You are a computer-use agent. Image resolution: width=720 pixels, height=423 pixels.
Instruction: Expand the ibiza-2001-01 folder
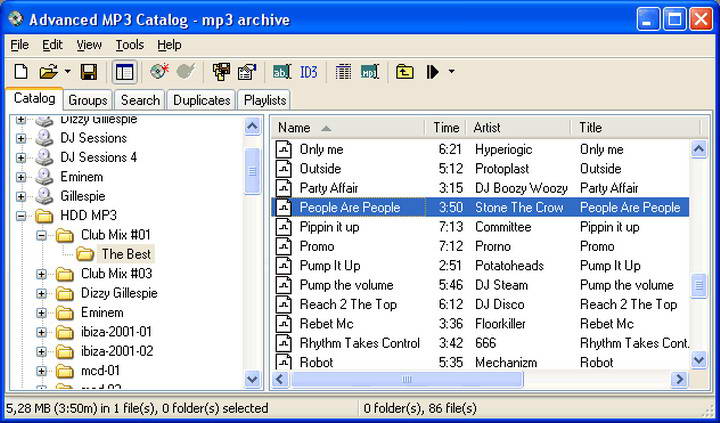pos(42,332)
